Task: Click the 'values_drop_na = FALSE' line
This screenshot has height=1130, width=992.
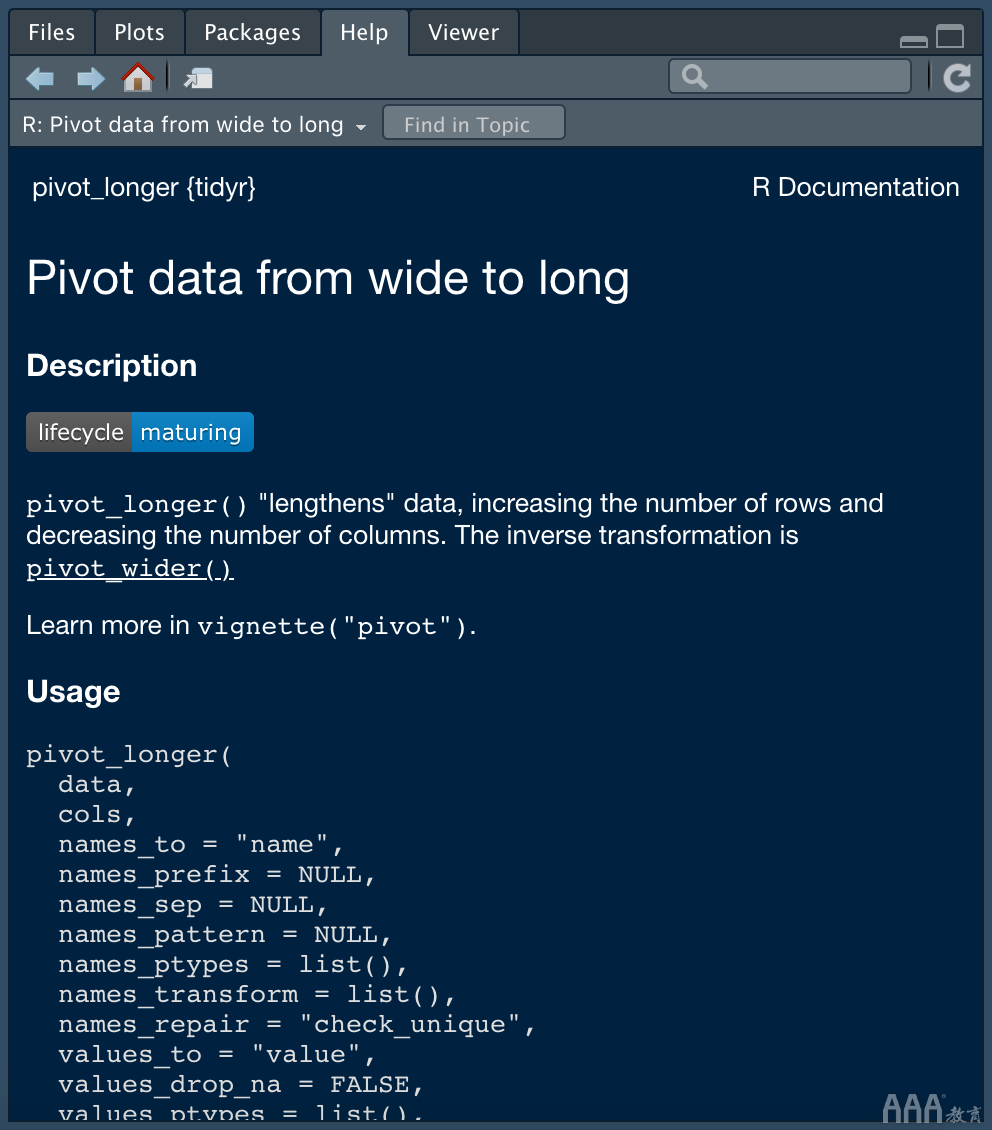Action: [240, 1085]
